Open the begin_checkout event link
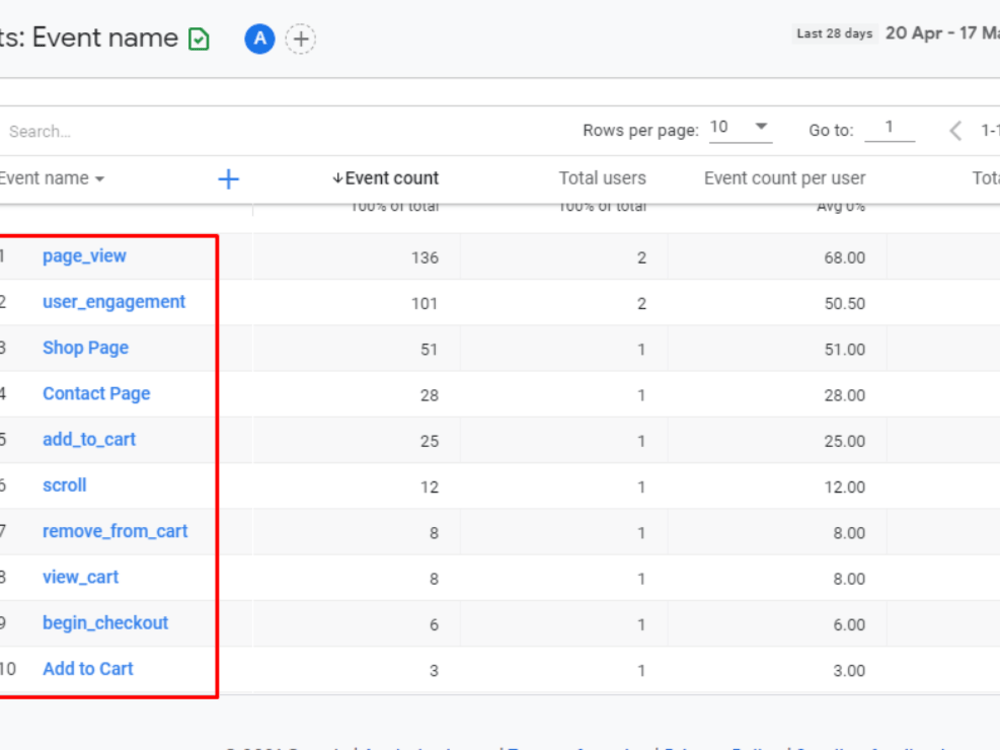The image size is (1000, 750). (105, 623)
